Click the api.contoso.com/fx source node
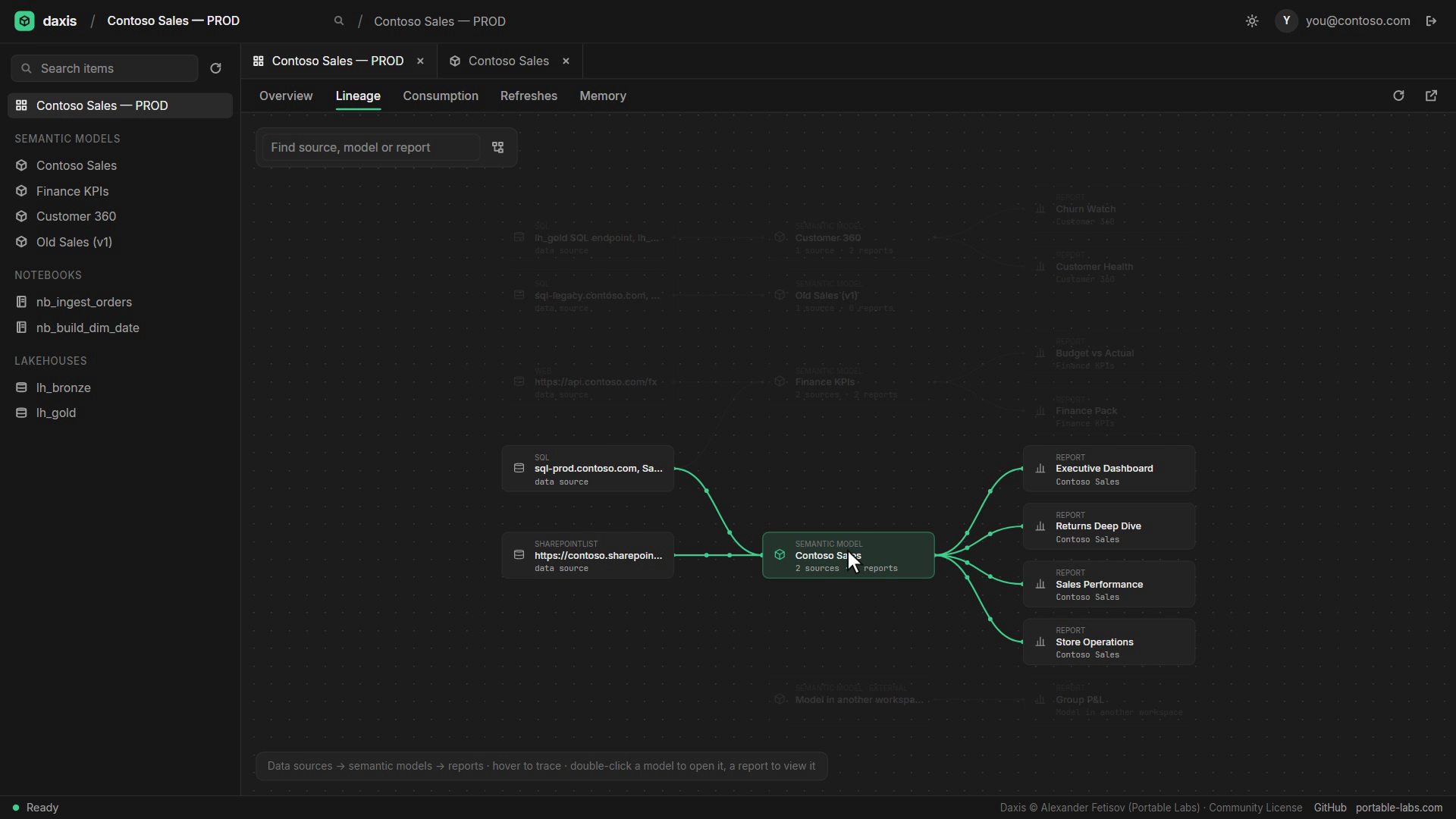1456x819 pixels. click(x=588, y=382)
